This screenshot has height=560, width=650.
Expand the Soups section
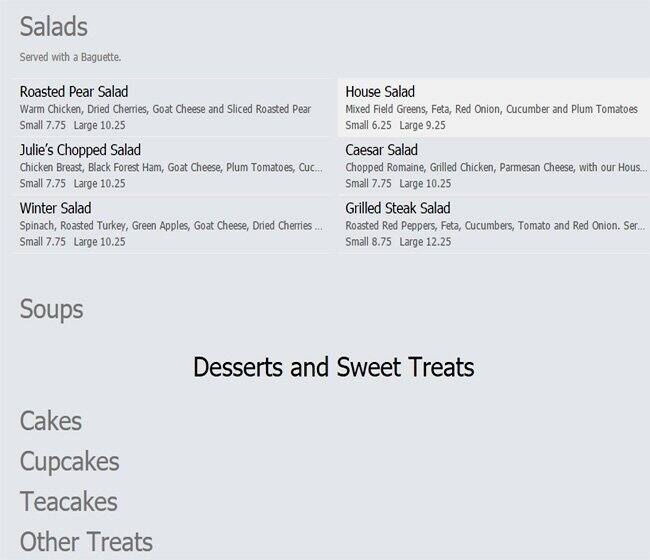click(52, 309)
